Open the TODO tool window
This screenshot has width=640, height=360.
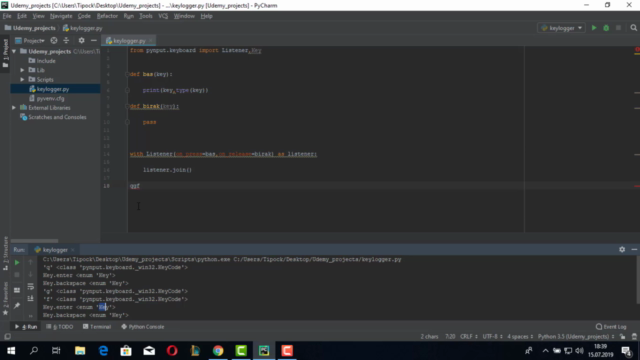(x=60, y=327)
